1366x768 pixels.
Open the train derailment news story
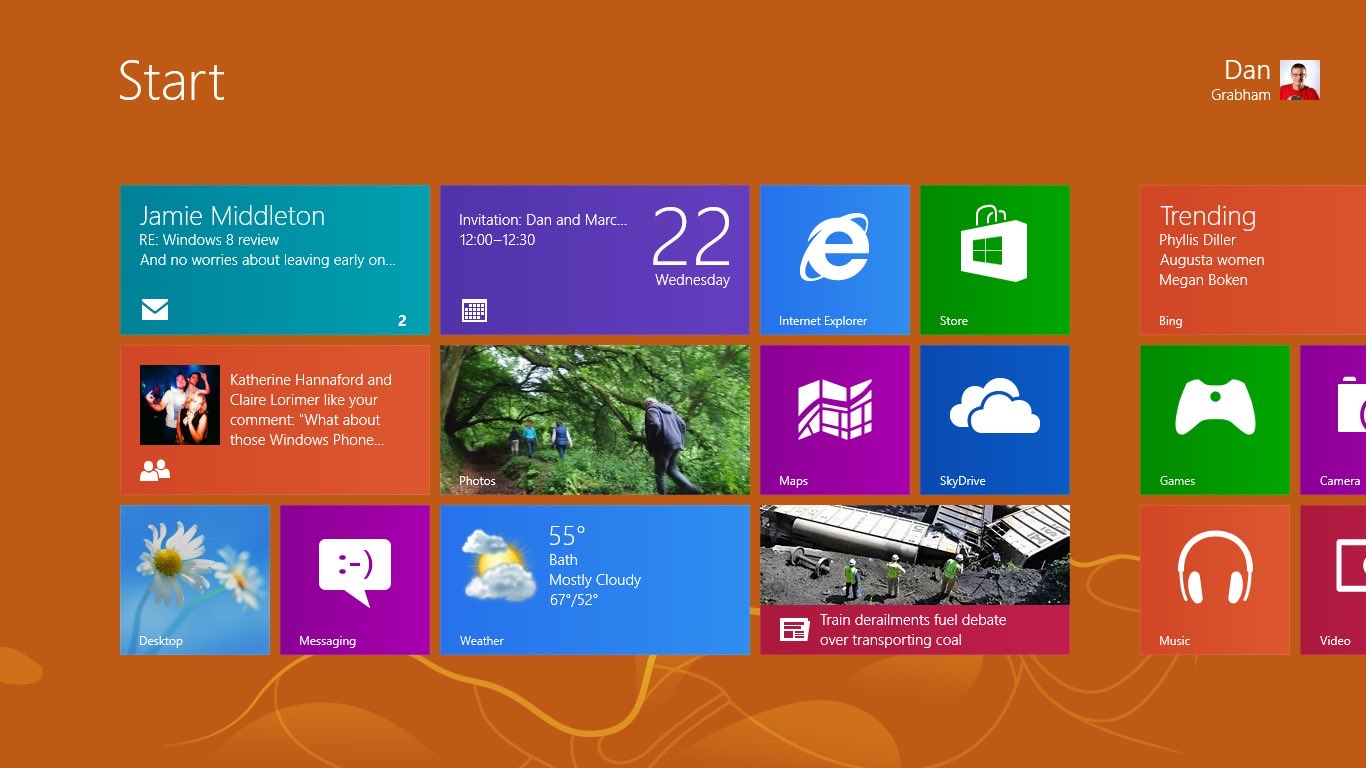[x=914, y=579]
